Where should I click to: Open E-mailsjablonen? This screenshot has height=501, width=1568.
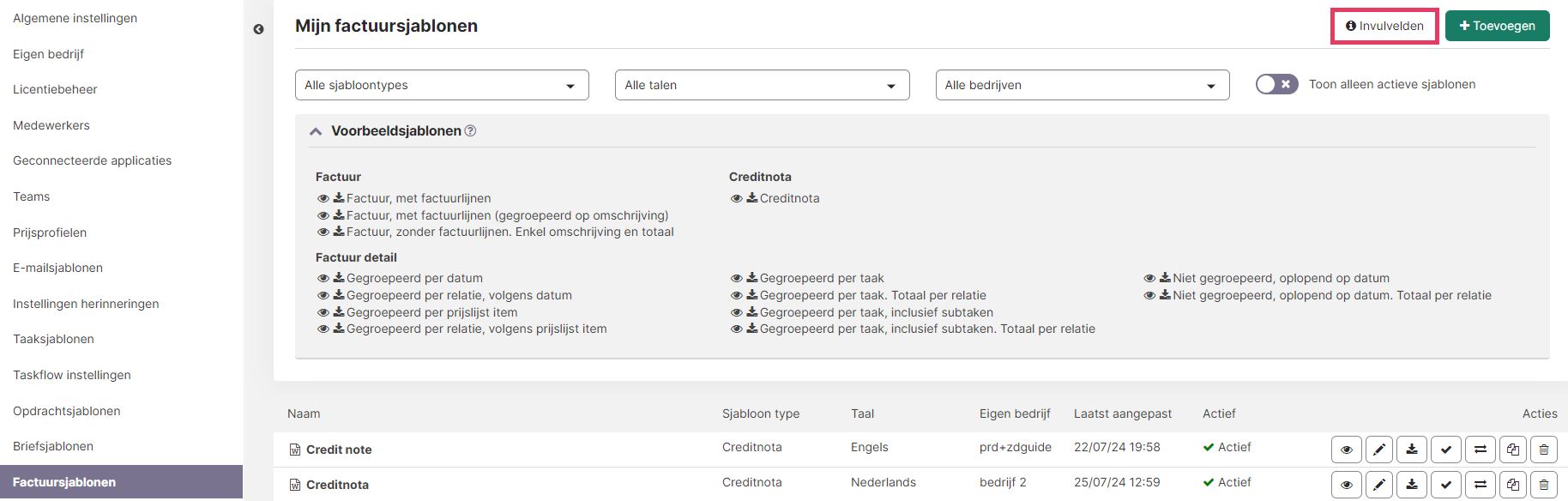(57, 268)
